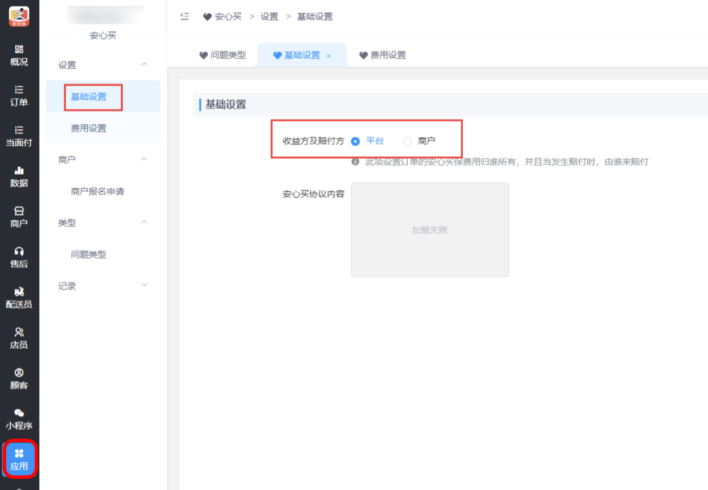Click the 安心买 breadcrumb link
Image resolution: width=708 pixels, height=490 pixels.
pyautogui.click(x=228, y=17)
